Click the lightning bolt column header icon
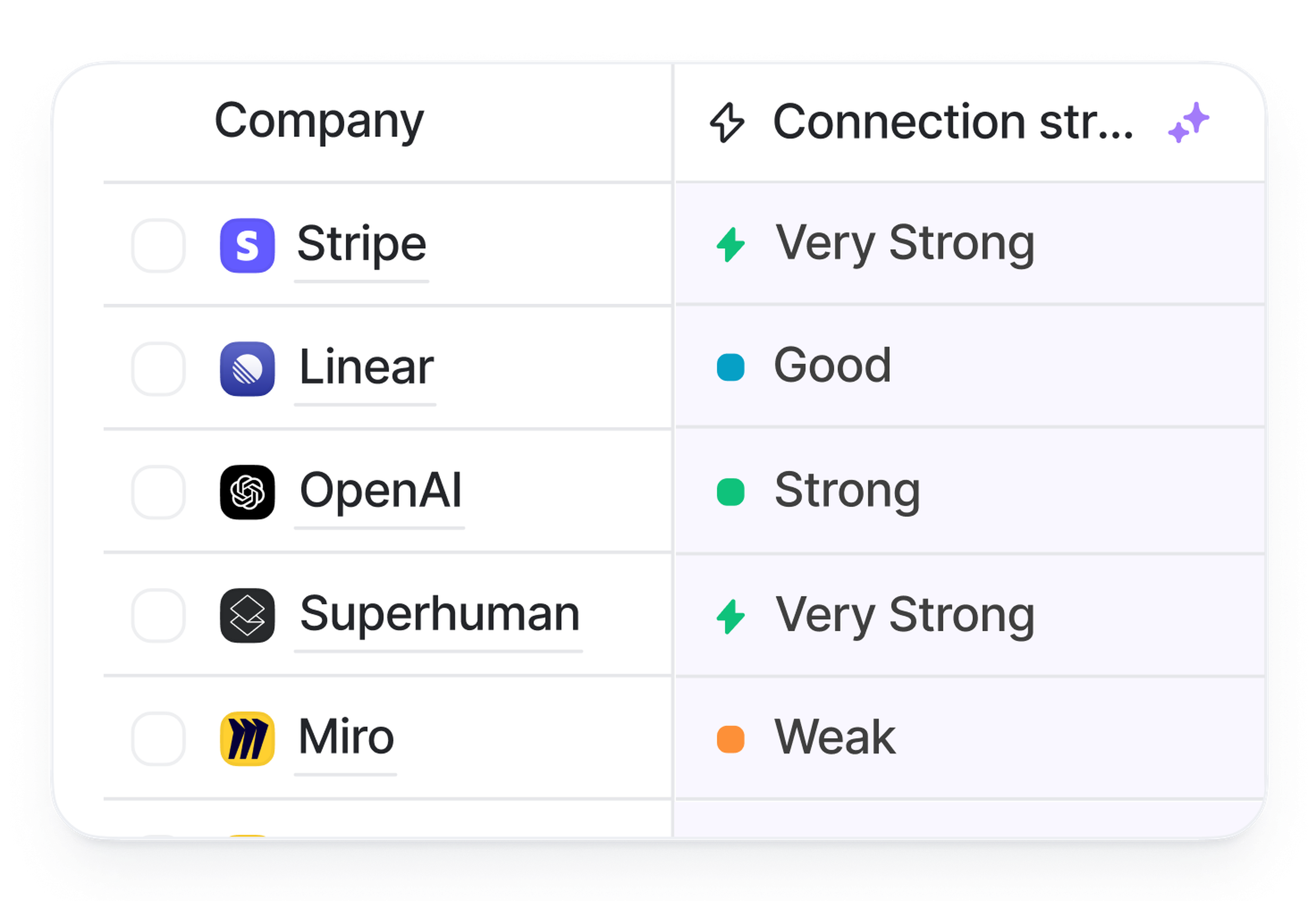Image resolution: width=1316 pixels, height=901 pixels. (727, 123)
